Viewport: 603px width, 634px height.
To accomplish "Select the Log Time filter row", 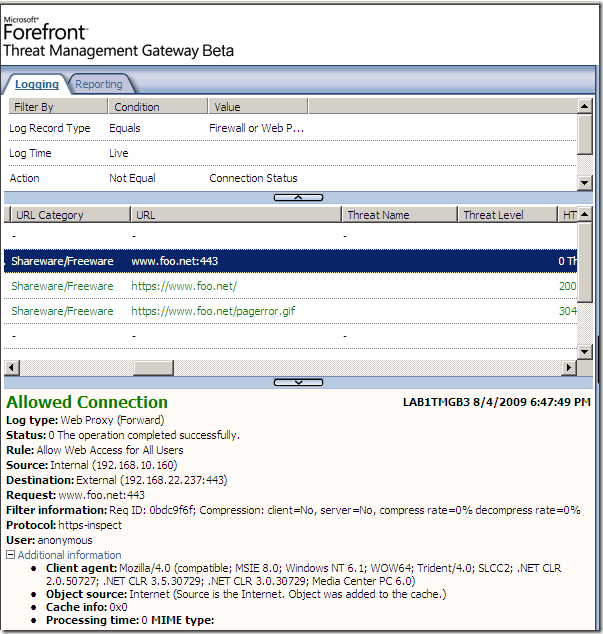I will coord(292,153).
